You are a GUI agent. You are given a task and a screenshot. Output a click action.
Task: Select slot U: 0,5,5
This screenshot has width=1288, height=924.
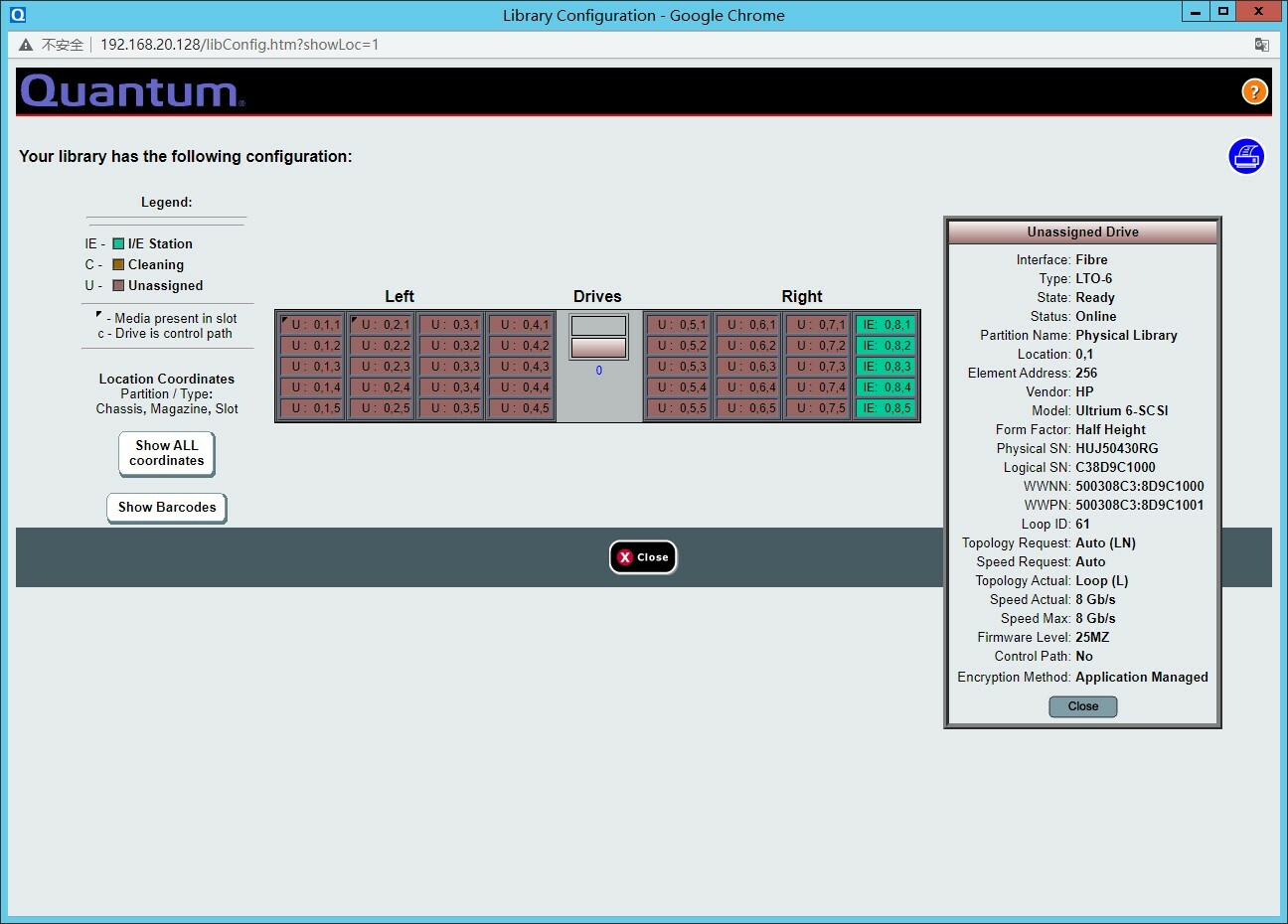tap(678, 408)
